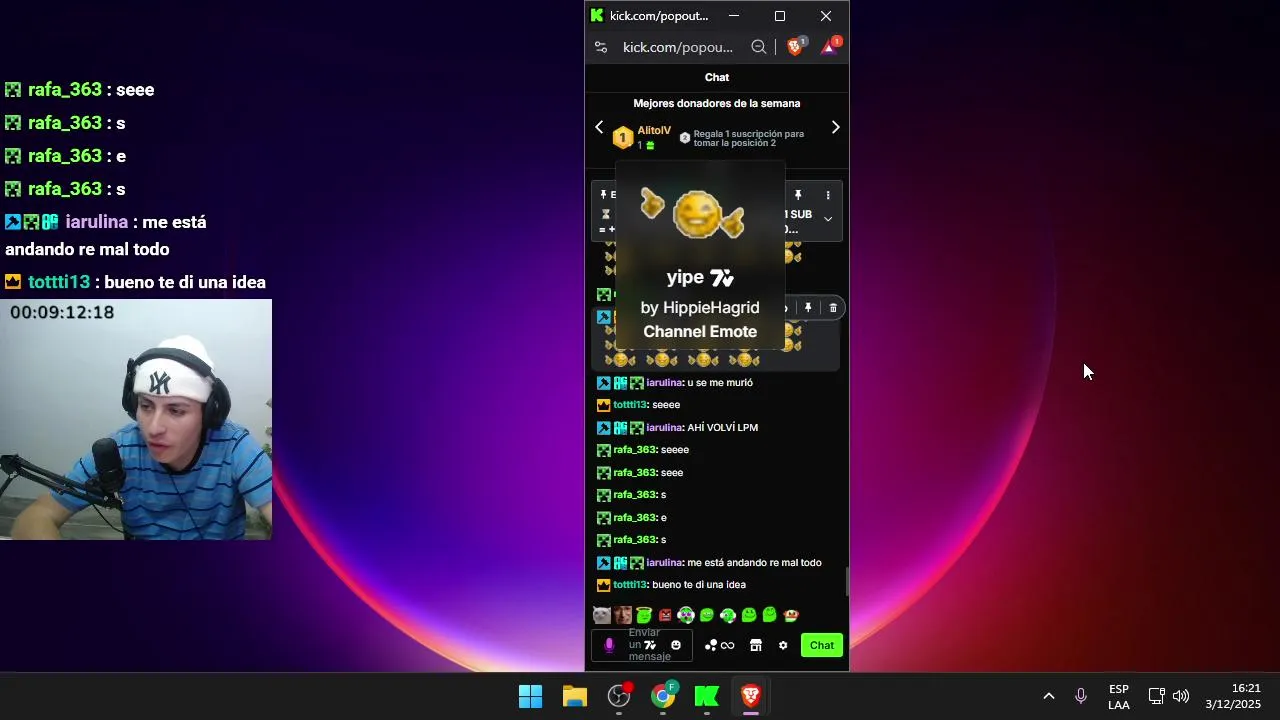1280x720 pixels.
Task: Unpin the pinned message via pin icon
Action: click(x=798, y=195)
